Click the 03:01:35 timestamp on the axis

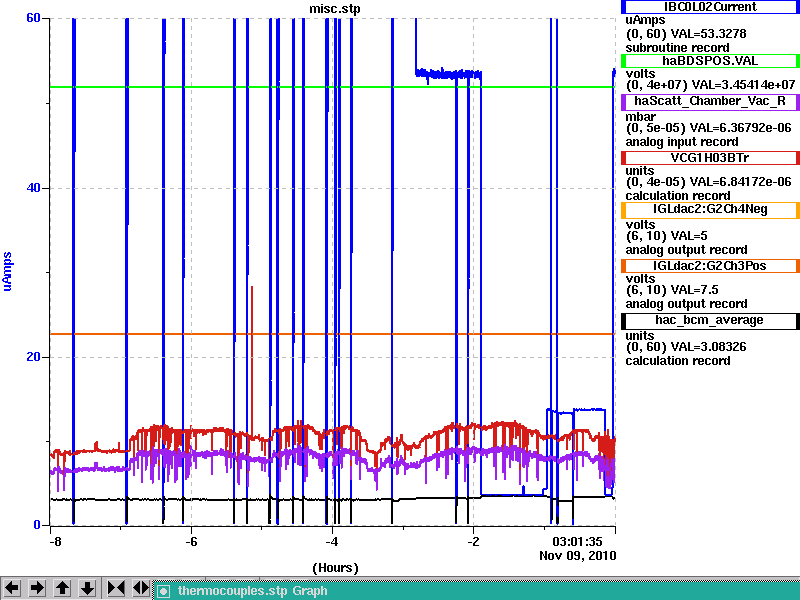tap(578, 541)
